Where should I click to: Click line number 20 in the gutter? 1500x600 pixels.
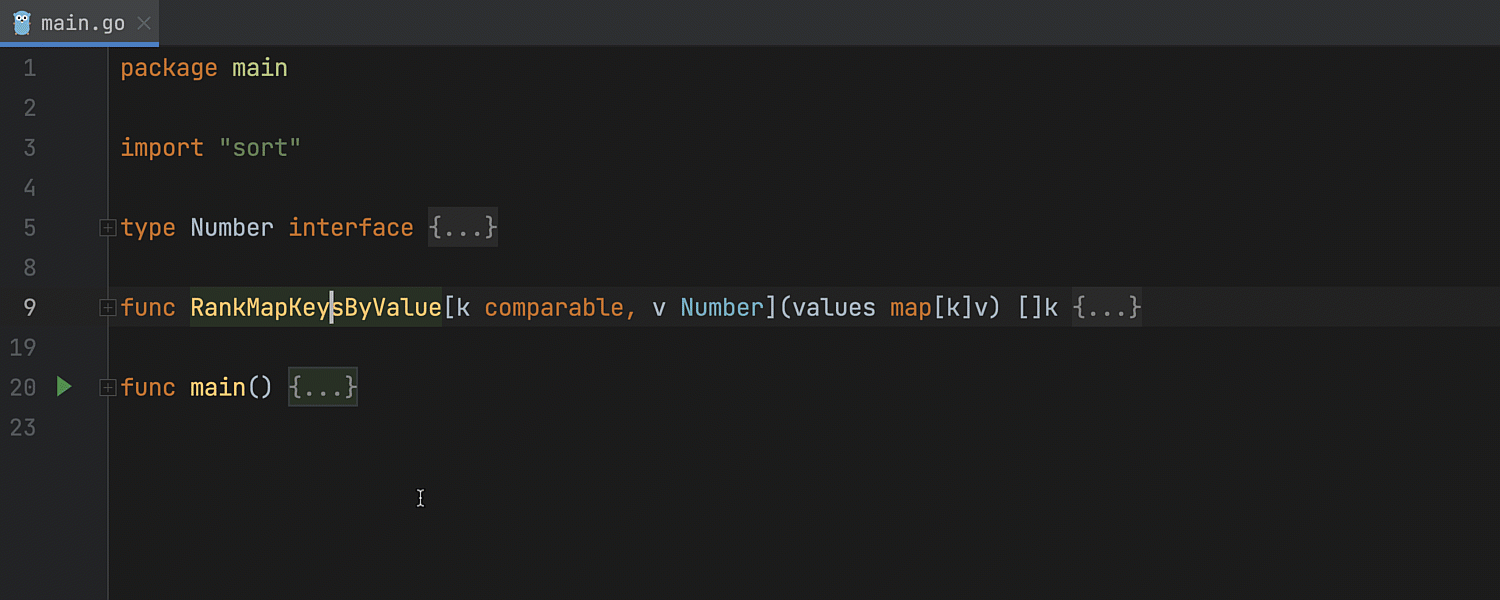coord(23,388)
